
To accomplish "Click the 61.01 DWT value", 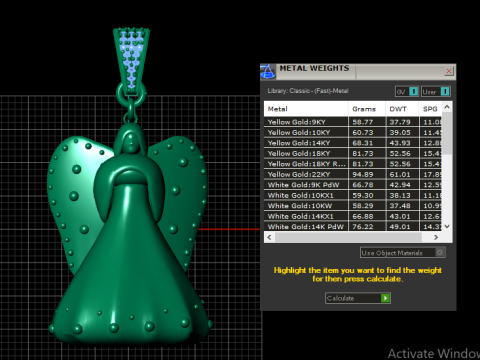I will [400, 174].
